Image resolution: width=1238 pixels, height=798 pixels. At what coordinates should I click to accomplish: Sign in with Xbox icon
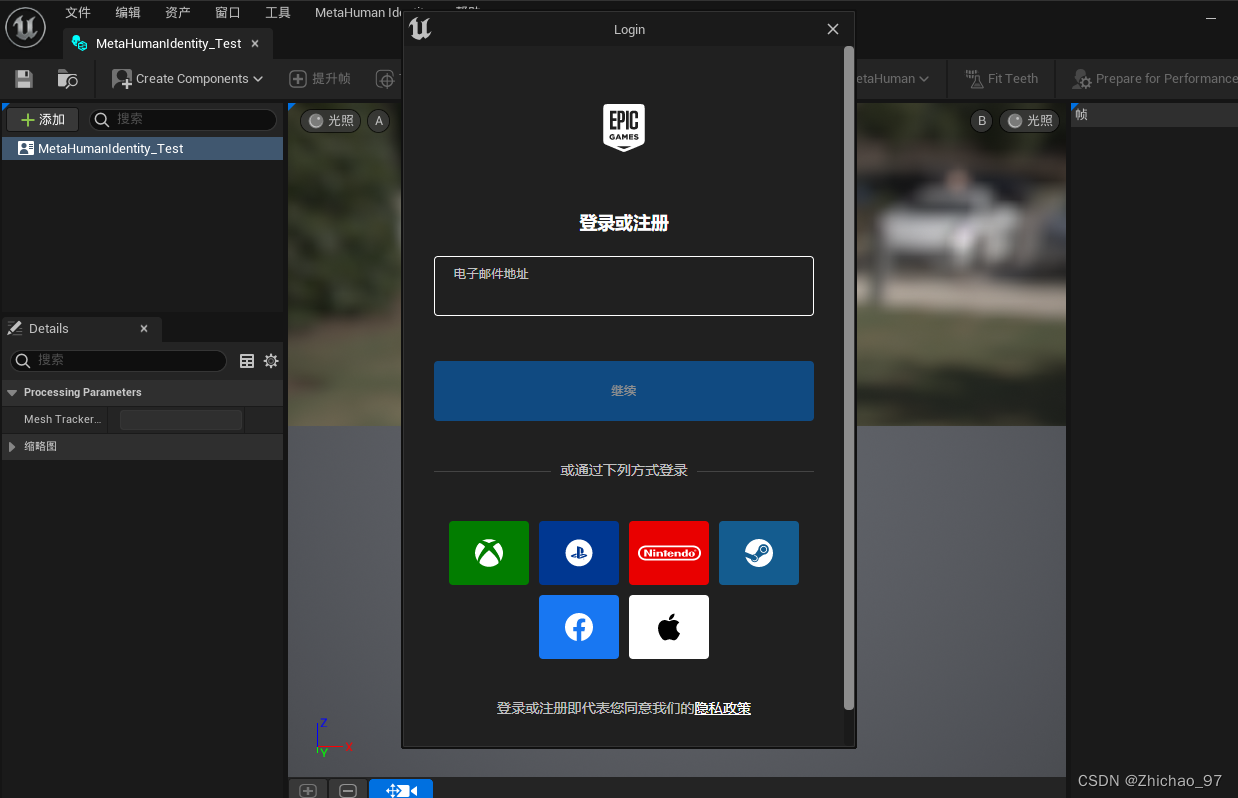point(489,553)
